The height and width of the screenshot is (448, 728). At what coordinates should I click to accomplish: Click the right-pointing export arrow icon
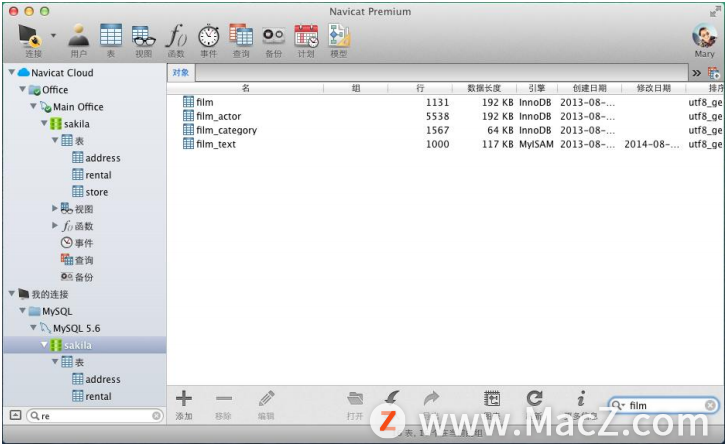431,399
